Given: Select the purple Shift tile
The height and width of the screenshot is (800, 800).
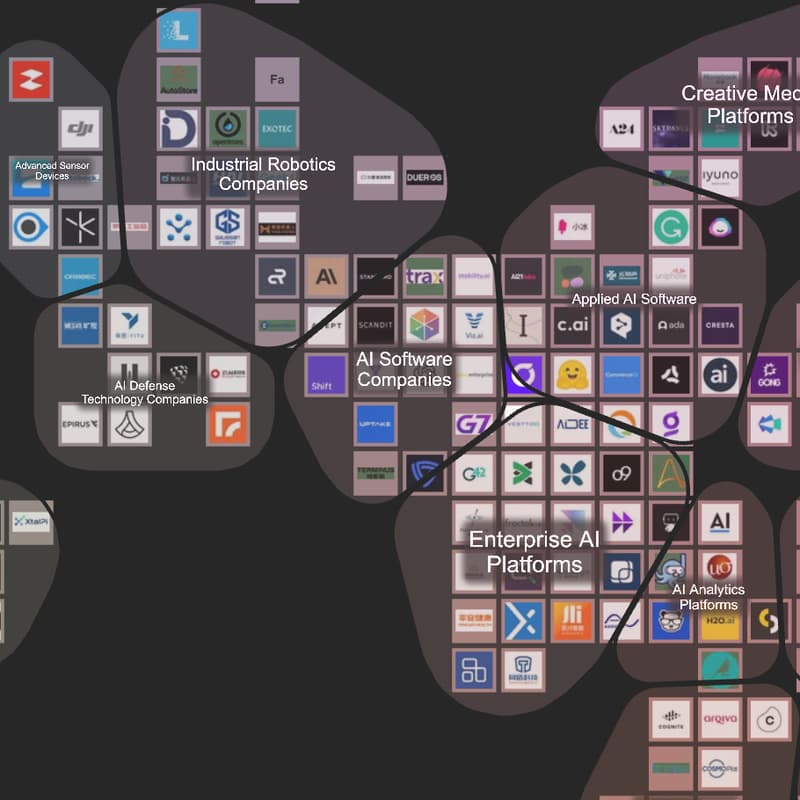Looking at the screenshot, I should (327, 374).
